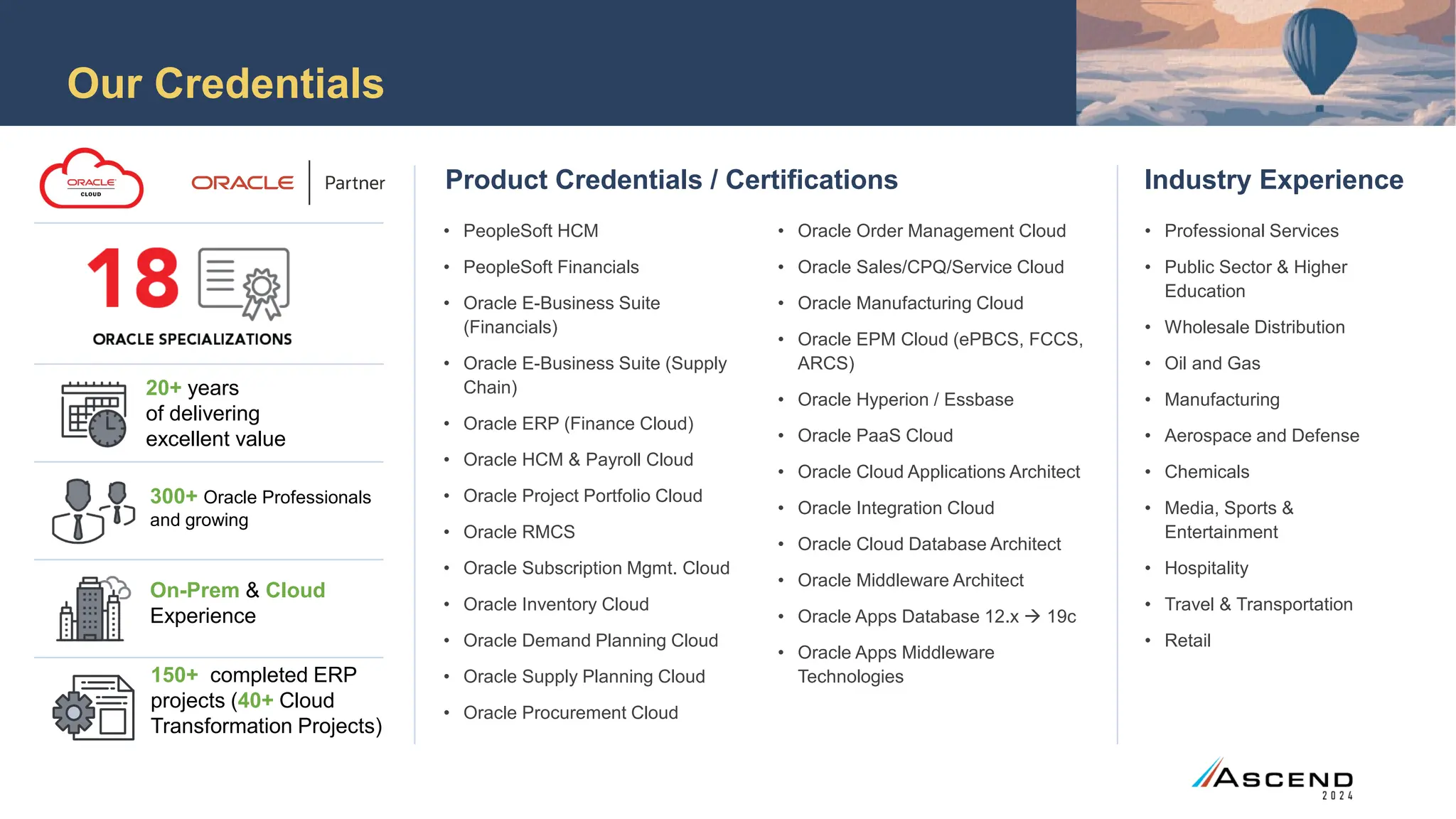
Task: Click the Industry Experience heading
Action: click(1273, 180)
